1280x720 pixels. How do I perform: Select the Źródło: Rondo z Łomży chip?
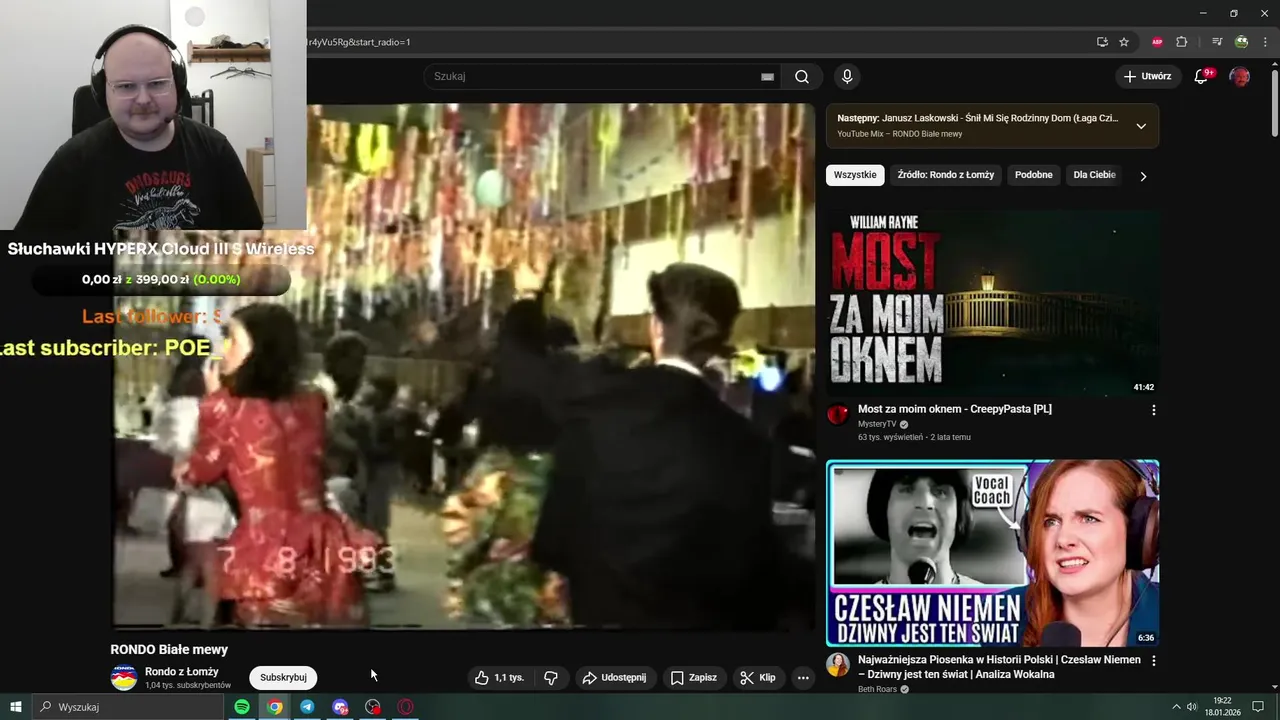[x=946, y=175]
